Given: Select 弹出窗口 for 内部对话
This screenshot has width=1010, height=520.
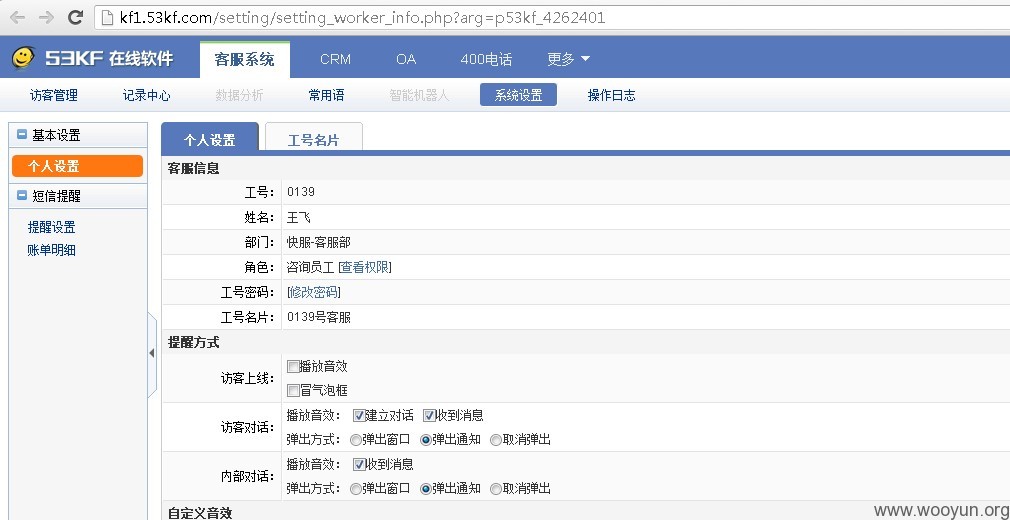Looking at the screenshot, I should [x=356, y=489].
